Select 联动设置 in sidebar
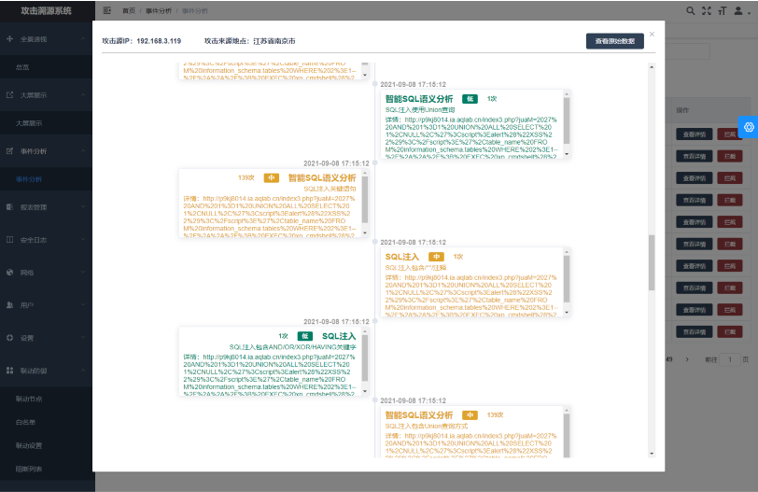Viewport: 758px width, 492px height. click(29, 445)
